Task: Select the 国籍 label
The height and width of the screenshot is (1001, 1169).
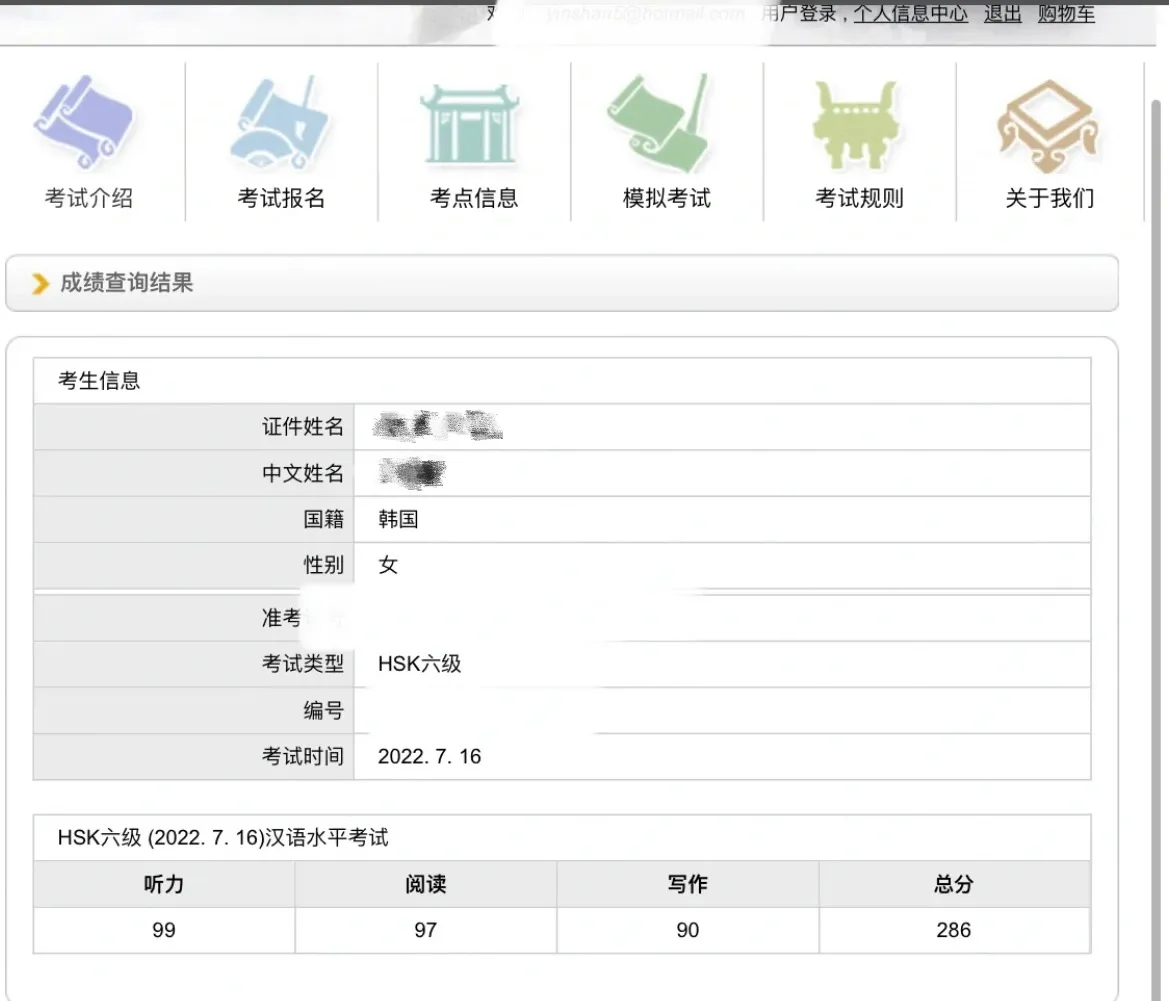Action: (x=324, y=519)
